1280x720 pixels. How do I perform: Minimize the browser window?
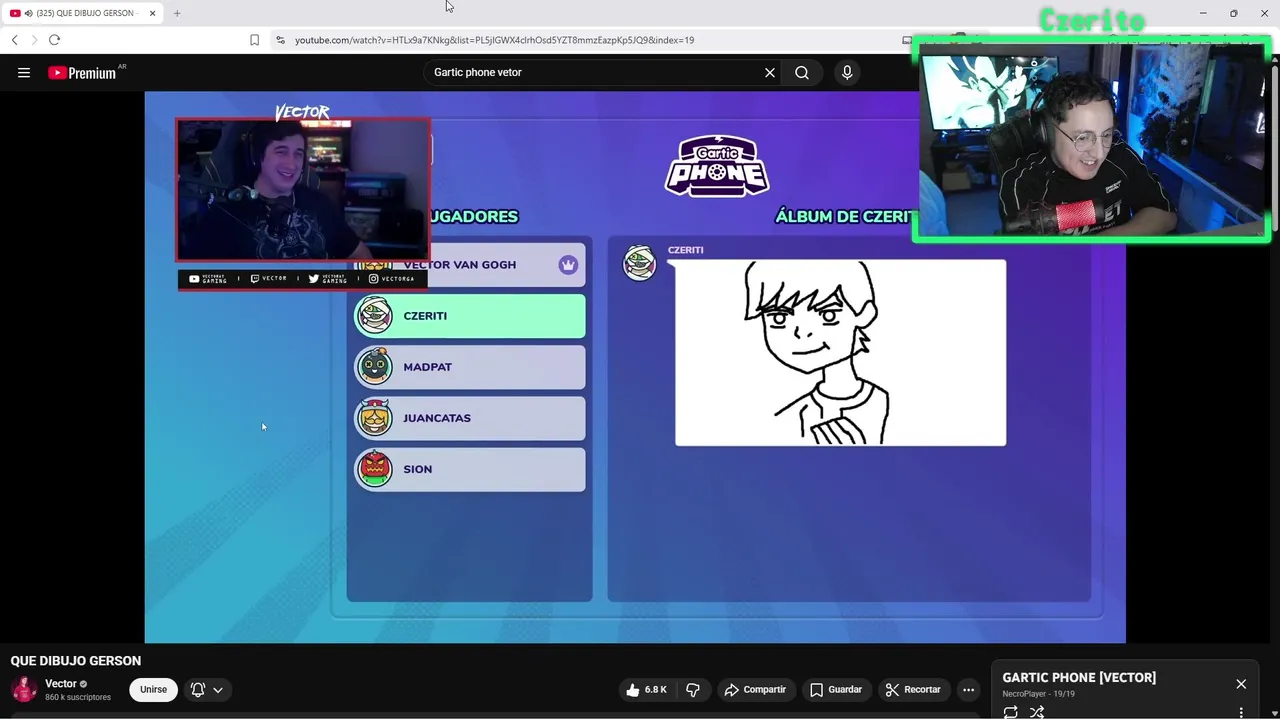coord(1203,13)
